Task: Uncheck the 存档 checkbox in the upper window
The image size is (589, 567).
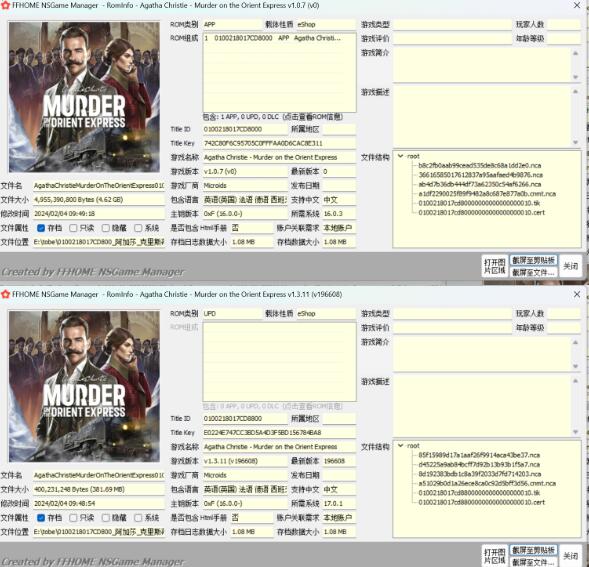Action: click(41, 228)
